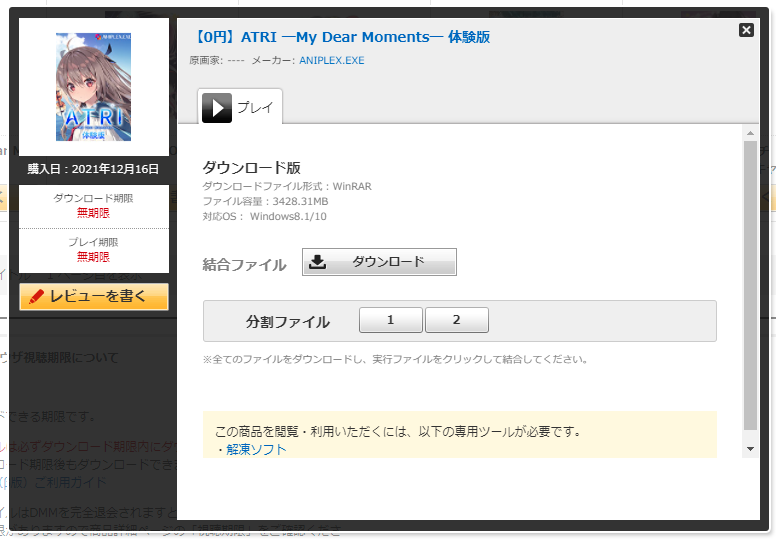Screen dimensions: 776x540
Task: Click the download arrow icon
Action: (317, 261)
